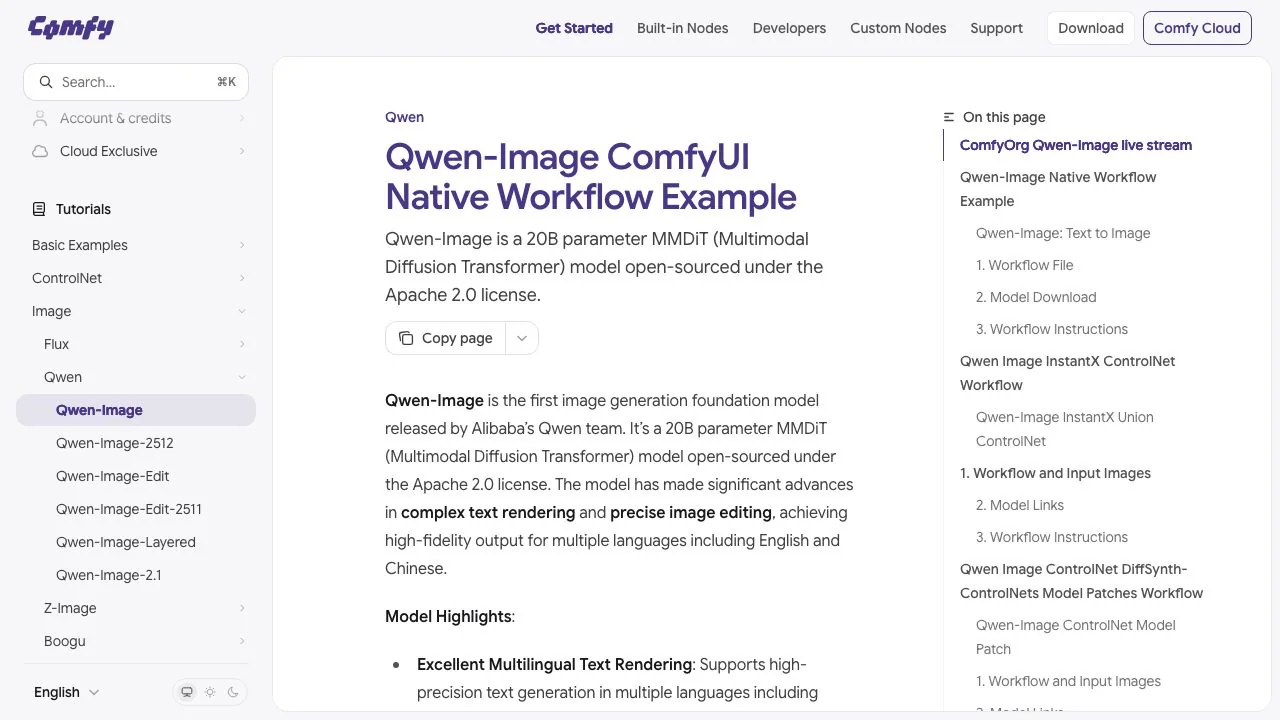This screenshot has height=720, width=1280.
Task: Go to Qwen-Image InstantX Union ControlNet section
Action: click(x=1065, y=429)
